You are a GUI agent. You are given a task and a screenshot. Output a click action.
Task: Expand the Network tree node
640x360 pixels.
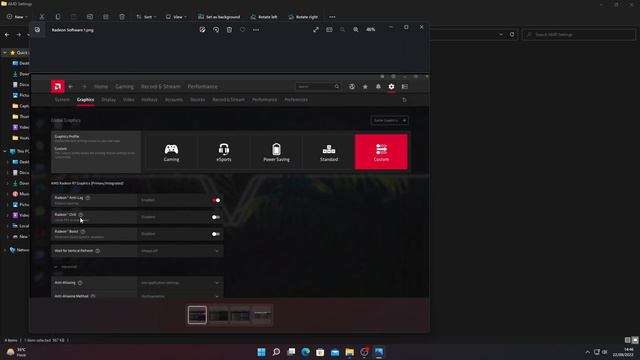[x=5, y=250]
